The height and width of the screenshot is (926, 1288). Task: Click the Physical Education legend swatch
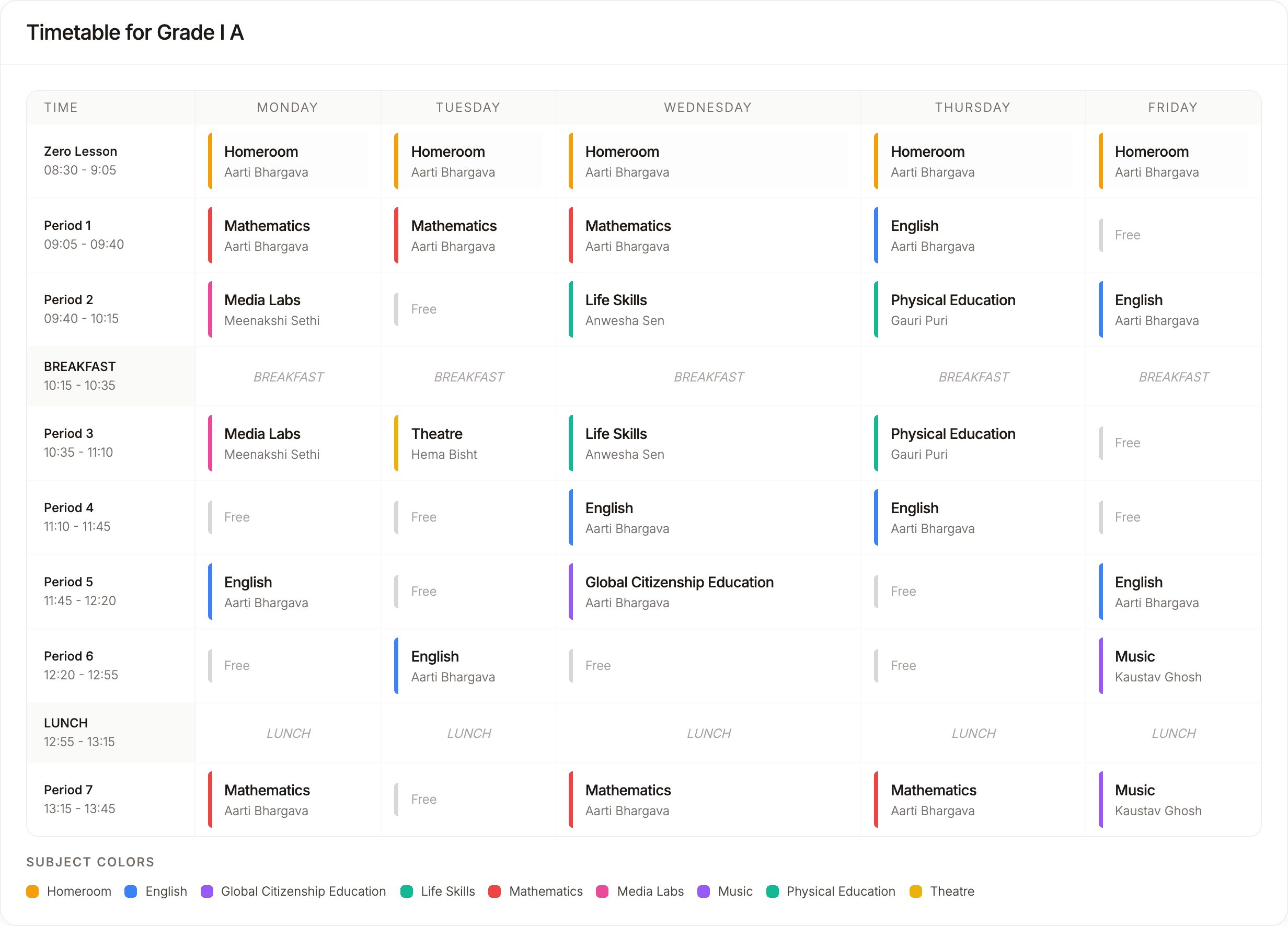pos(773,892)
